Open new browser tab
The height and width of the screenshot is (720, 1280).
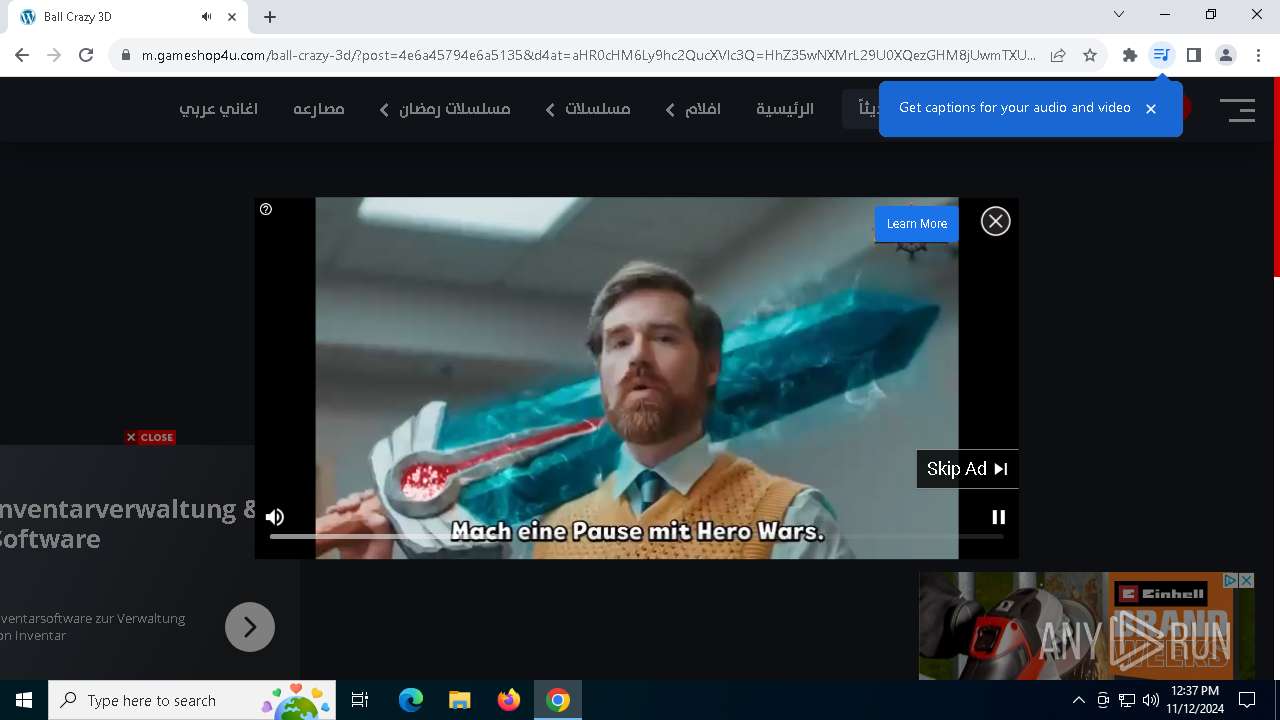[270, 17]
